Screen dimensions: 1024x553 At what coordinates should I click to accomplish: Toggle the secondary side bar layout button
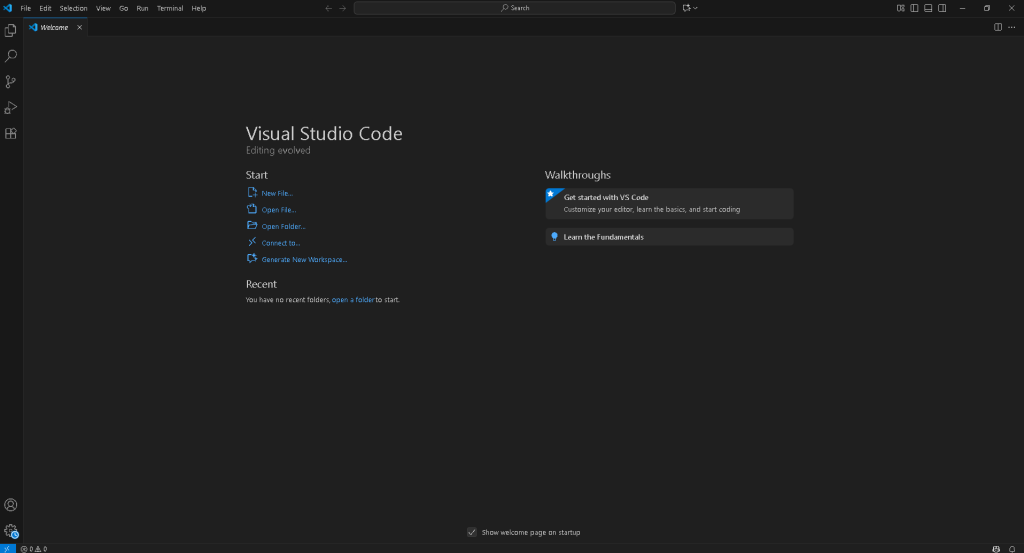tap(942, 8)
